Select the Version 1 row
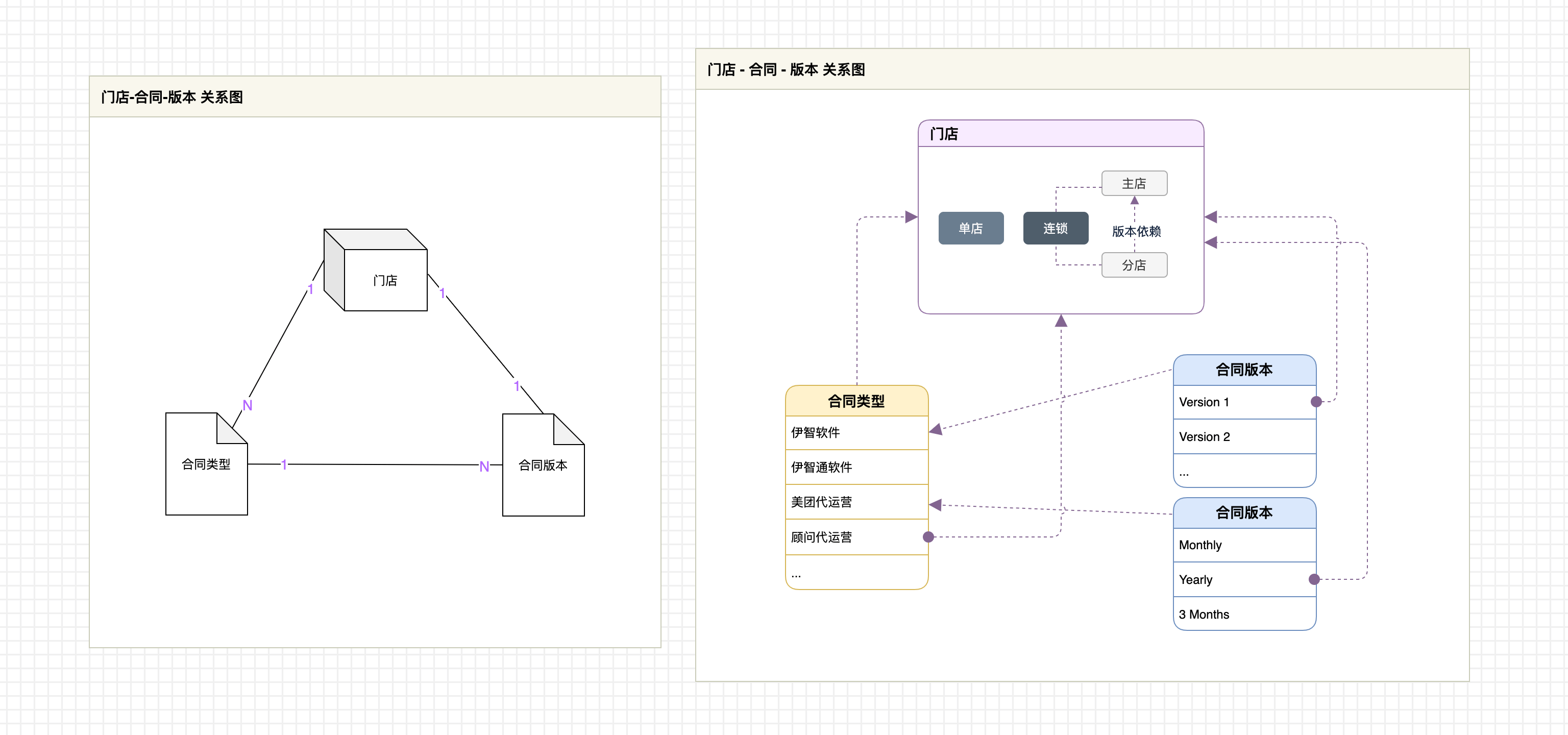This screenshot has width=1568, height=735. (1244, 402)
